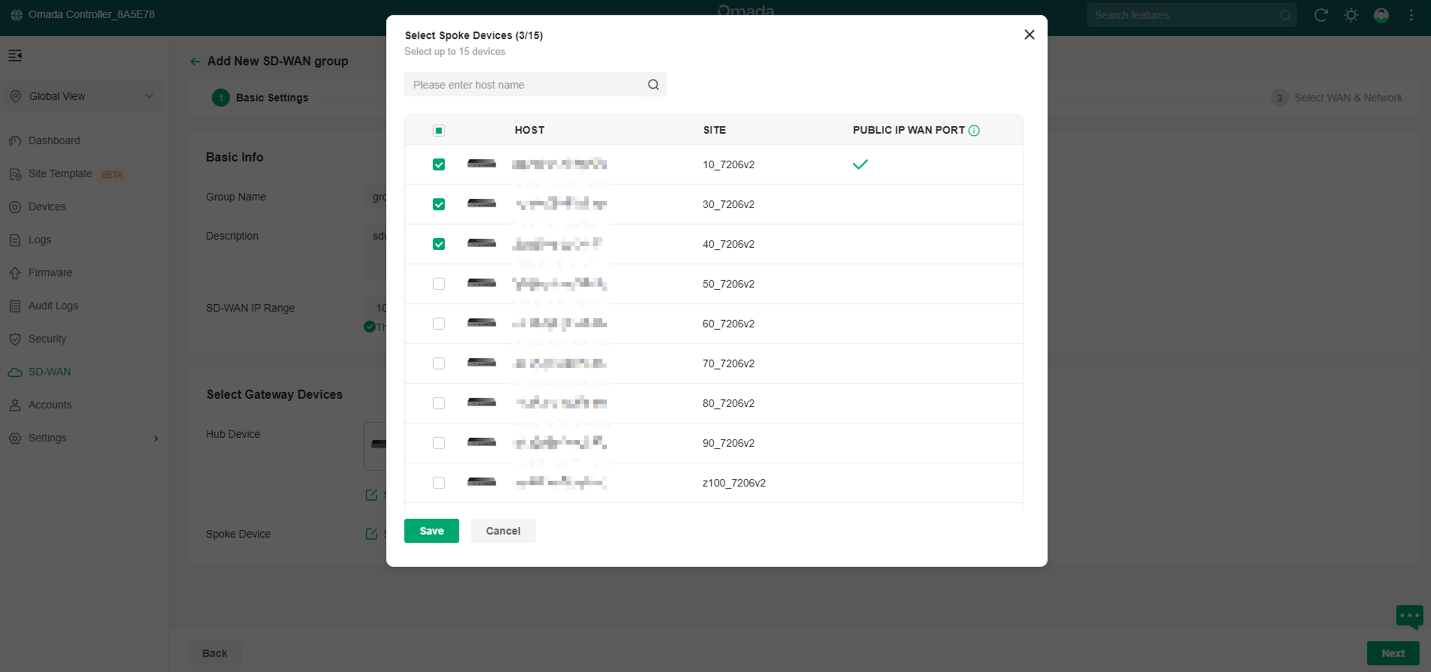The height and width of the screenshot is (672, 1431).
Task: Check the z100_7206v2 device checkbox
Action: tap(439, 483)
